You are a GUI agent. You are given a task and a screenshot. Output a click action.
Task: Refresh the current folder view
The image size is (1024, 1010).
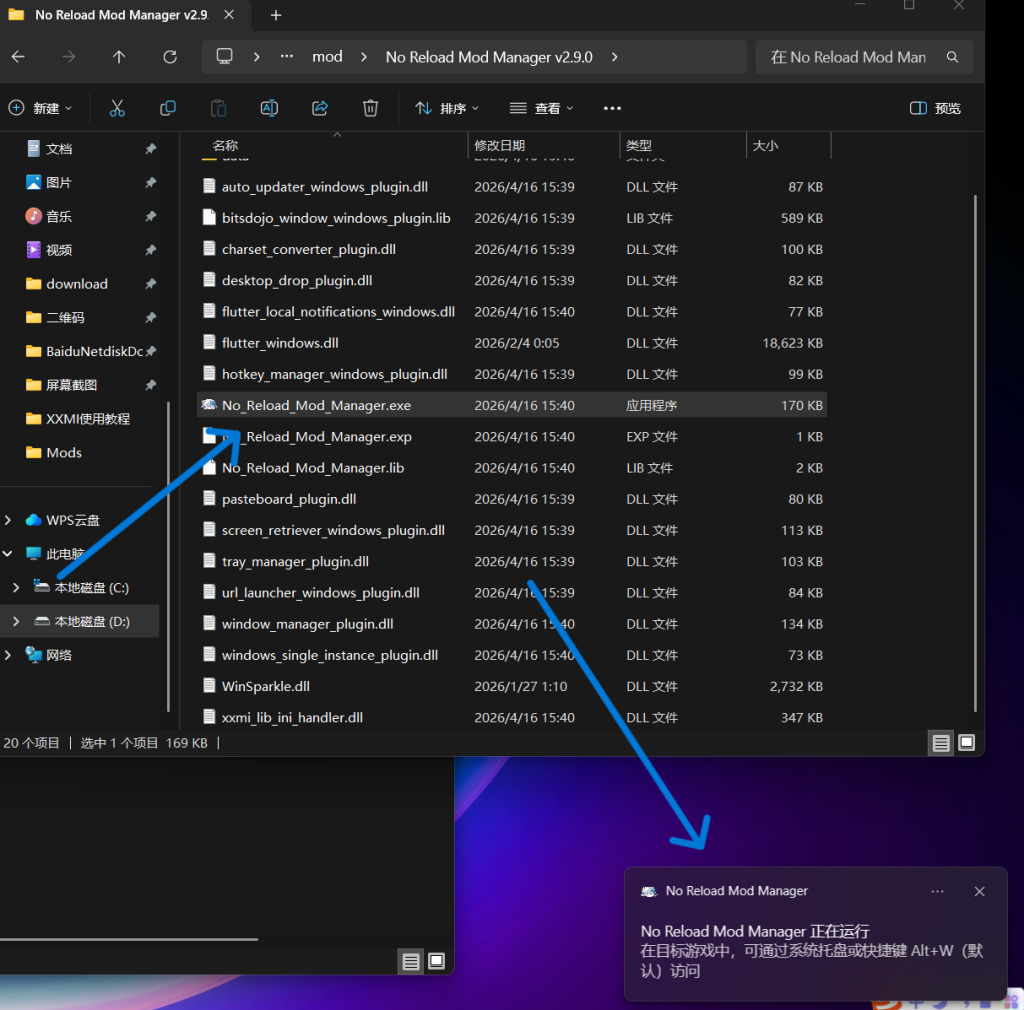(x=170, y=57)
